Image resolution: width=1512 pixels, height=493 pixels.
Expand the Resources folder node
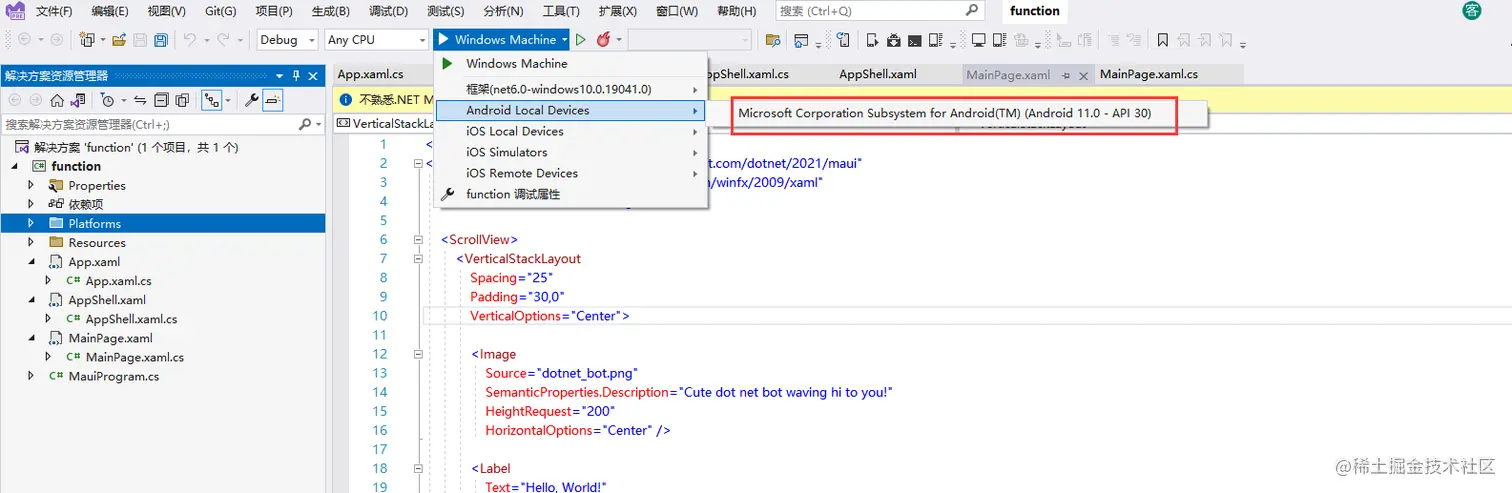31,243
